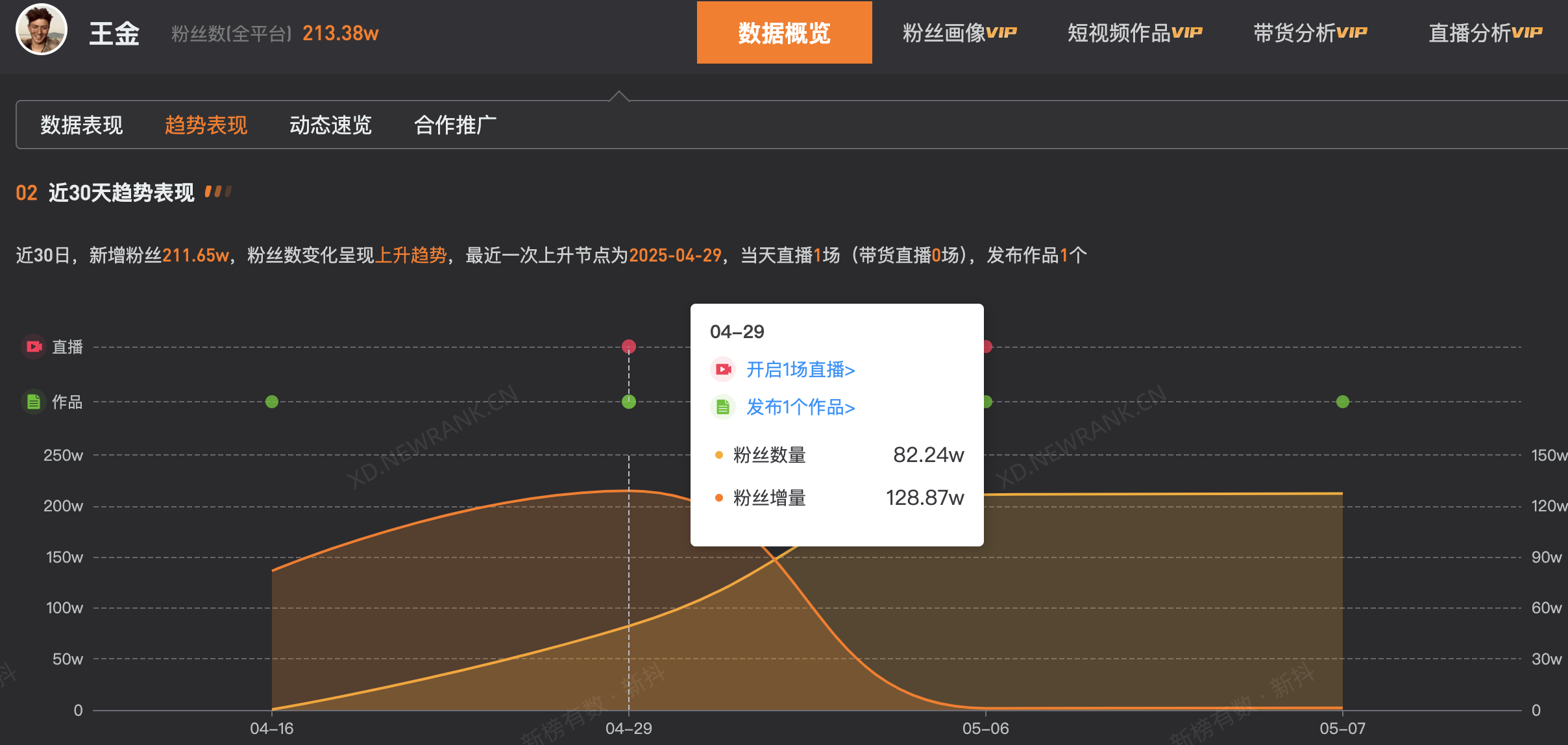Screen dimensions: 1568x745
Task: Click the green document icon in tooltip
Action: [x=723, y=407]
